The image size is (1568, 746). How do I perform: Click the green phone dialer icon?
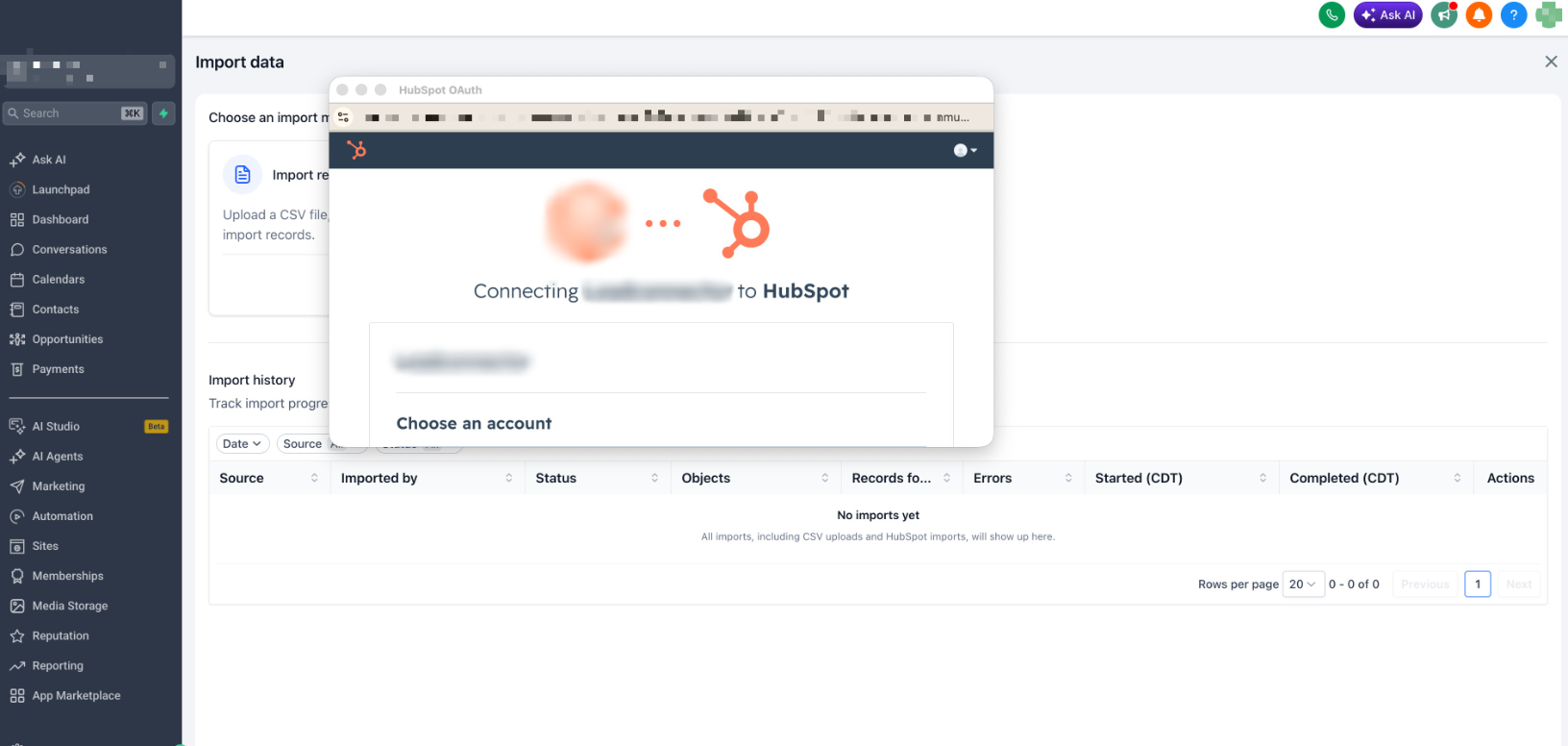tap(1332, 15)
